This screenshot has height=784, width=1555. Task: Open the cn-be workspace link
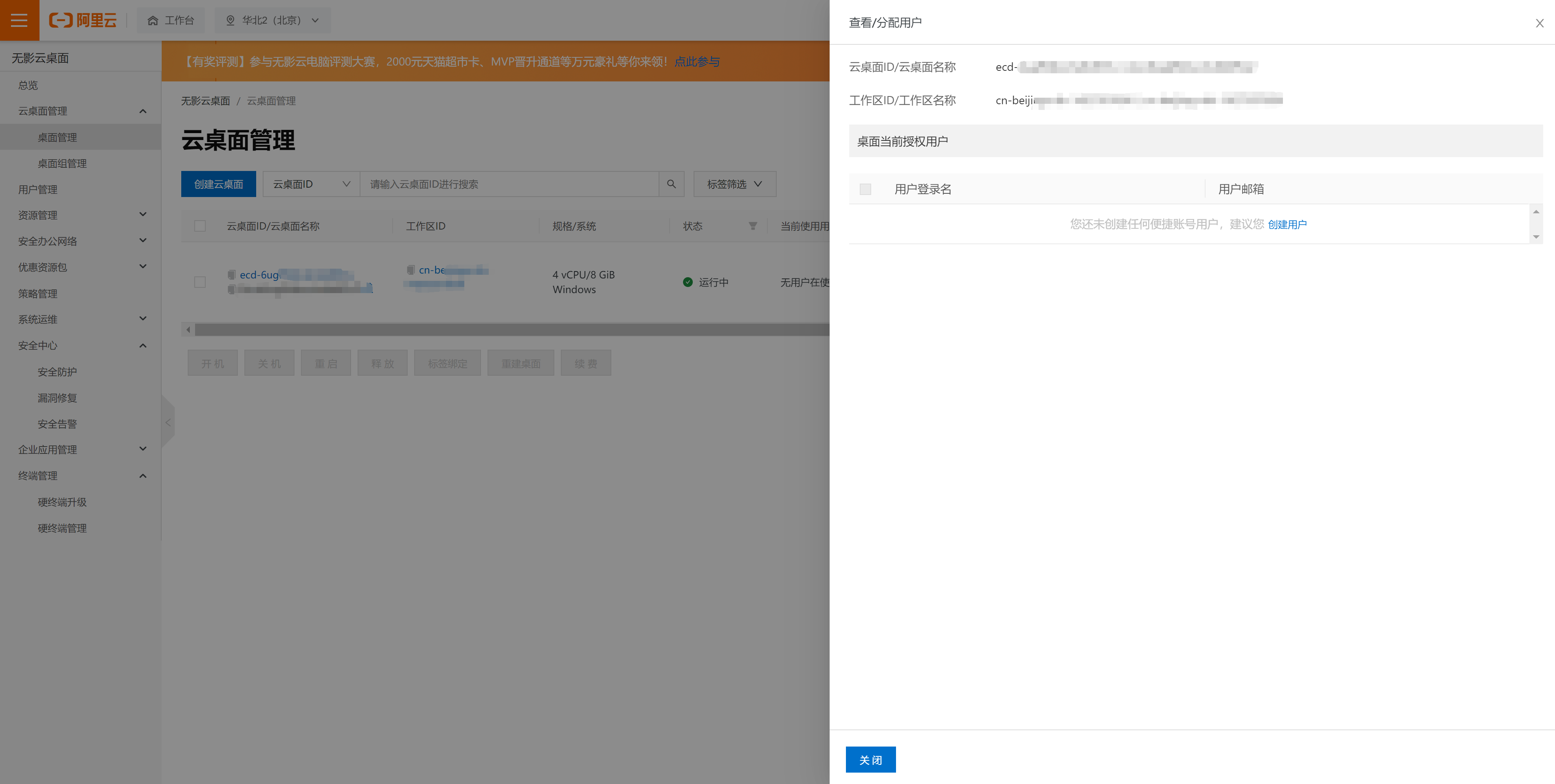point(453,270)
